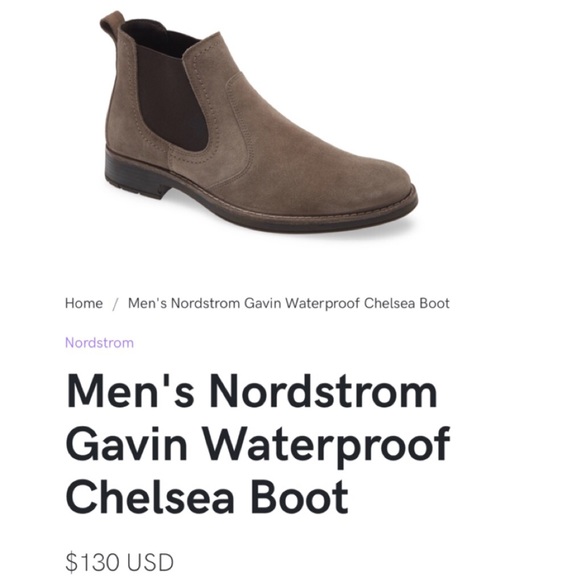Click the word 'Waterproof' in the heading

point(327,444)
